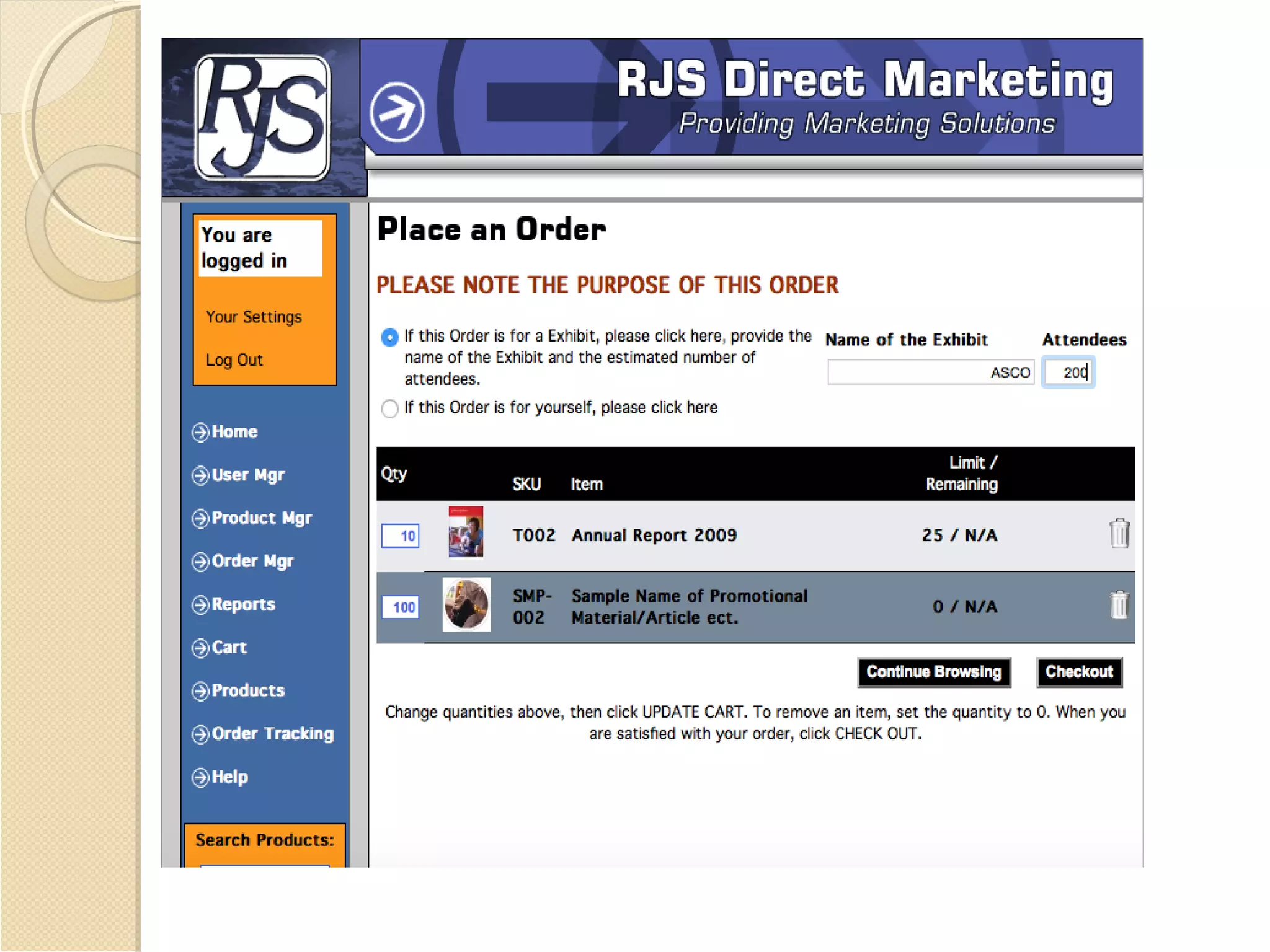This screenshot has height=952, width=1270.
Task: Click the arrow icon beside Help
Action: (200, 777)
